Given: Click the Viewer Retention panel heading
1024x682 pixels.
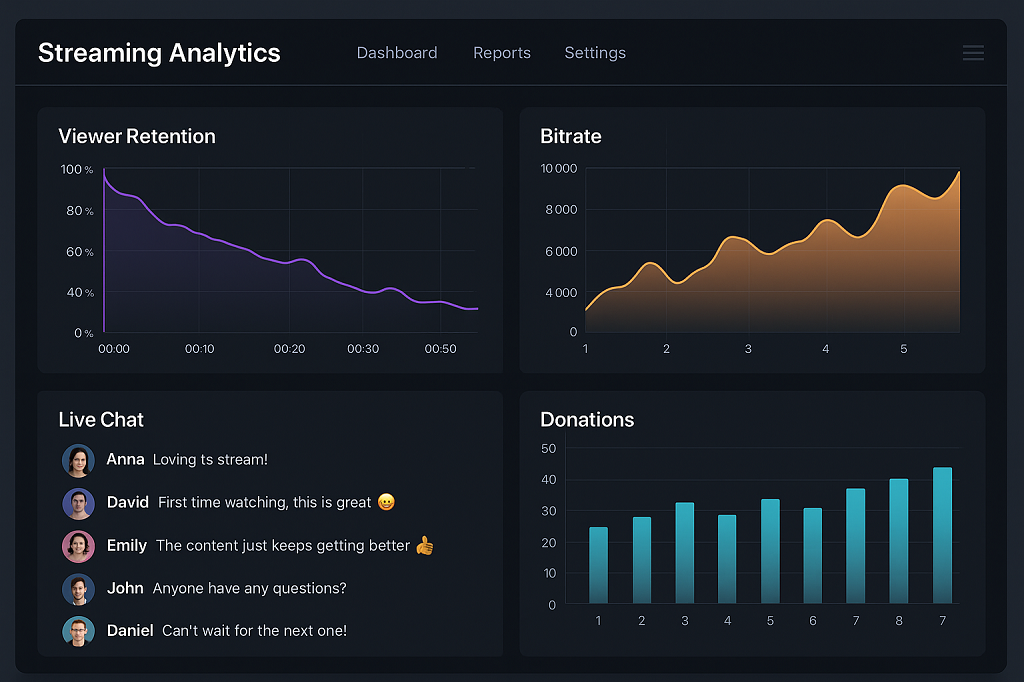Looking at the screenshot, I should [137, 137].
